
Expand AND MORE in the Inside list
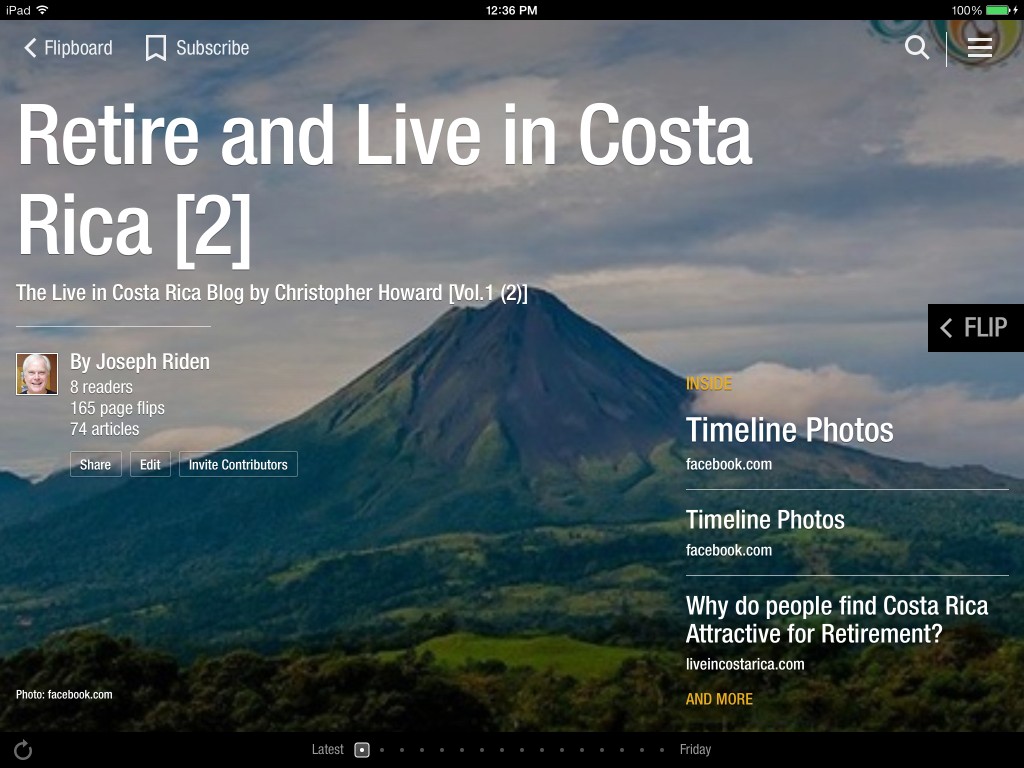point(718,699)
